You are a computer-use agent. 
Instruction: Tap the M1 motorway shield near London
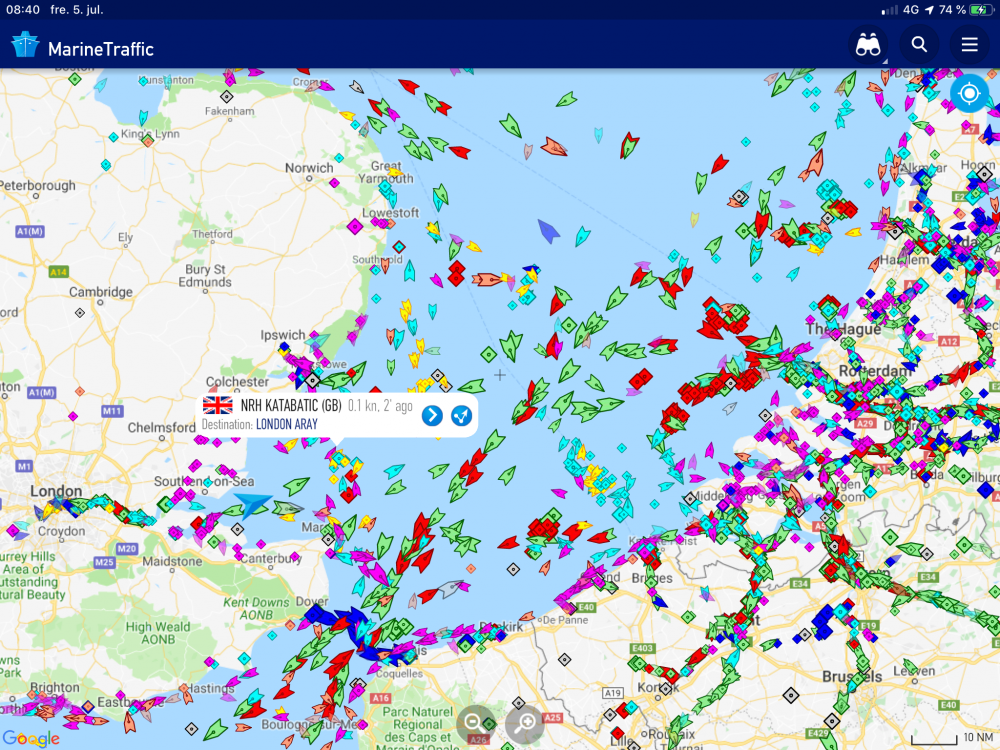point(24,466)
